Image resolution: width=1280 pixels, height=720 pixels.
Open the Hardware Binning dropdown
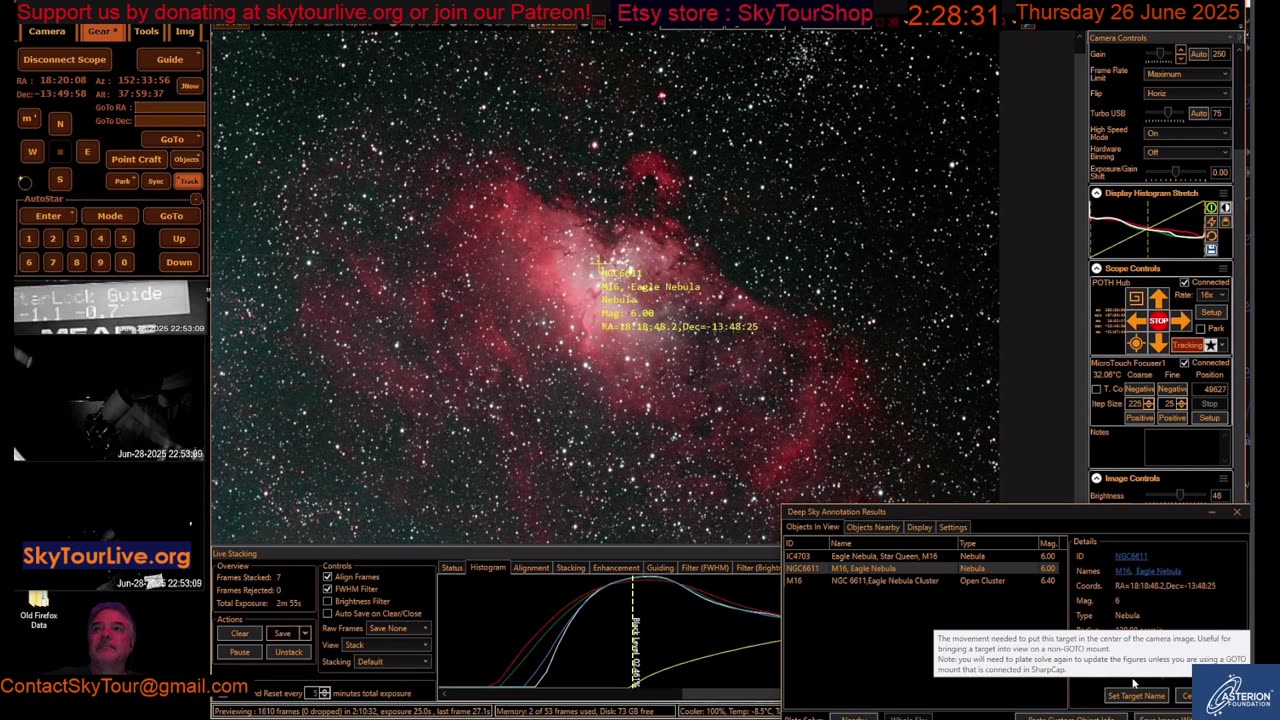point(1187,152)
